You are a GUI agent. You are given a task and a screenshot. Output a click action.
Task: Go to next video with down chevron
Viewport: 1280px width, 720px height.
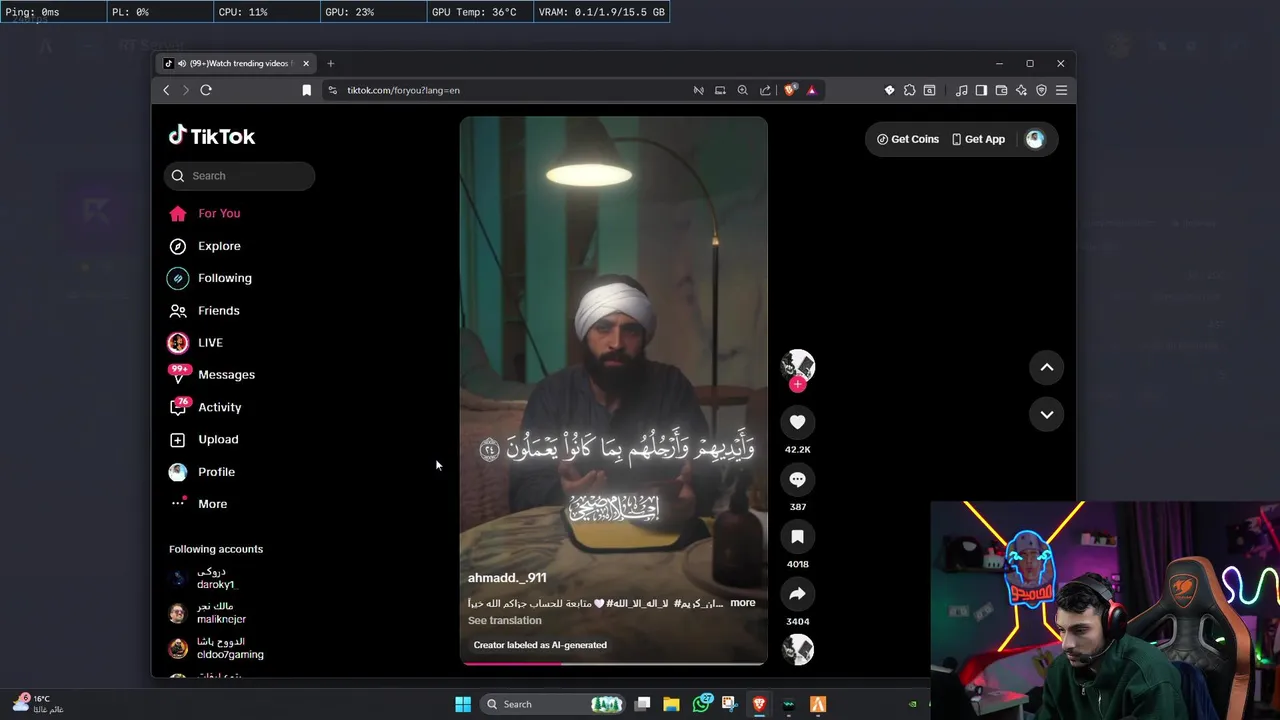tap(1046, 414)
